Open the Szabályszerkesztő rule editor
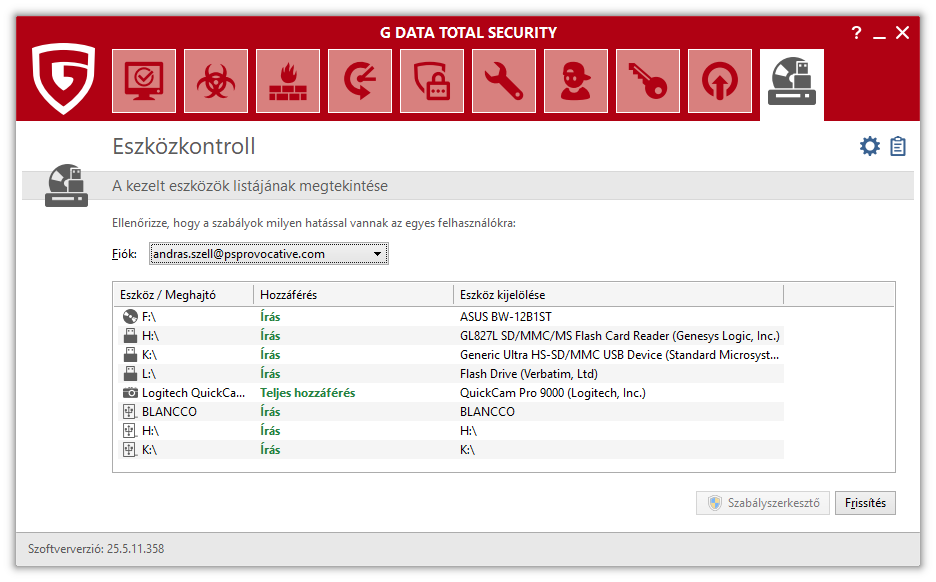The height and width of the screenshot is (582, 936). coord(763,503)
